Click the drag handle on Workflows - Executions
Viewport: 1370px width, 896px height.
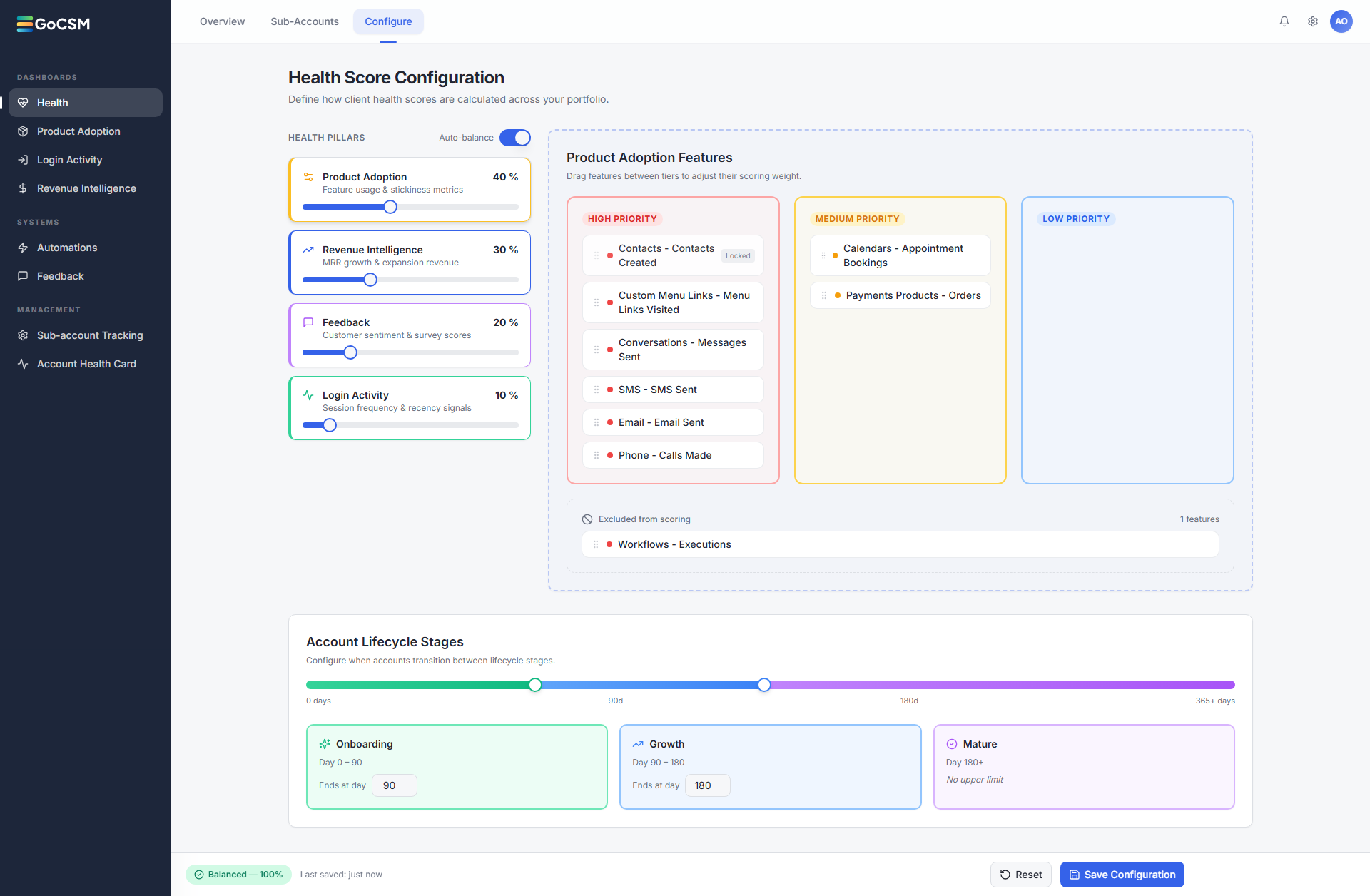[x=596, y=544]
